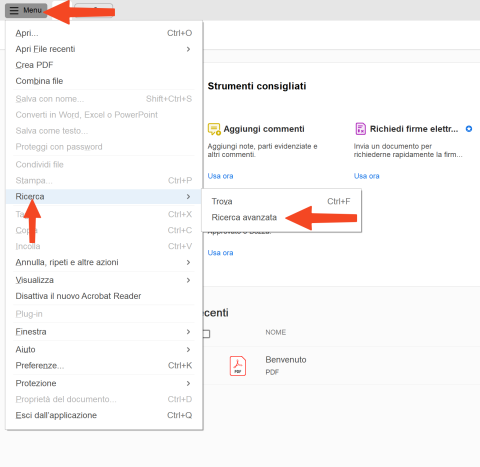Expand the Visualizza submenu chevron
The image size is (480, 467).
click(x=188, y=280)
